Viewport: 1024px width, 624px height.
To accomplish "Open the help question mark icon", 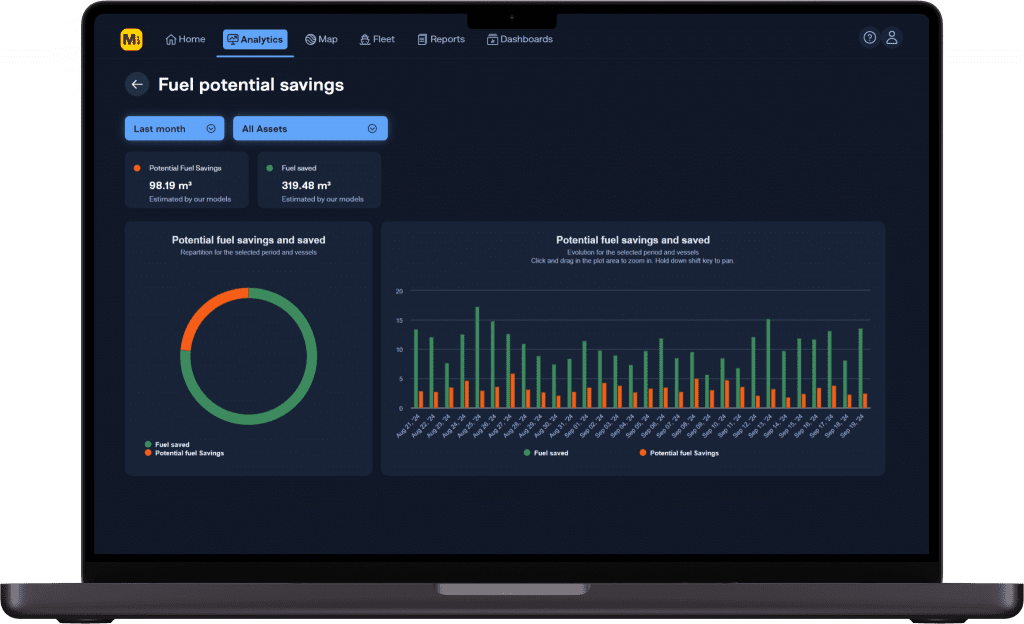I will pyautogui.click(x=869, y=38).
